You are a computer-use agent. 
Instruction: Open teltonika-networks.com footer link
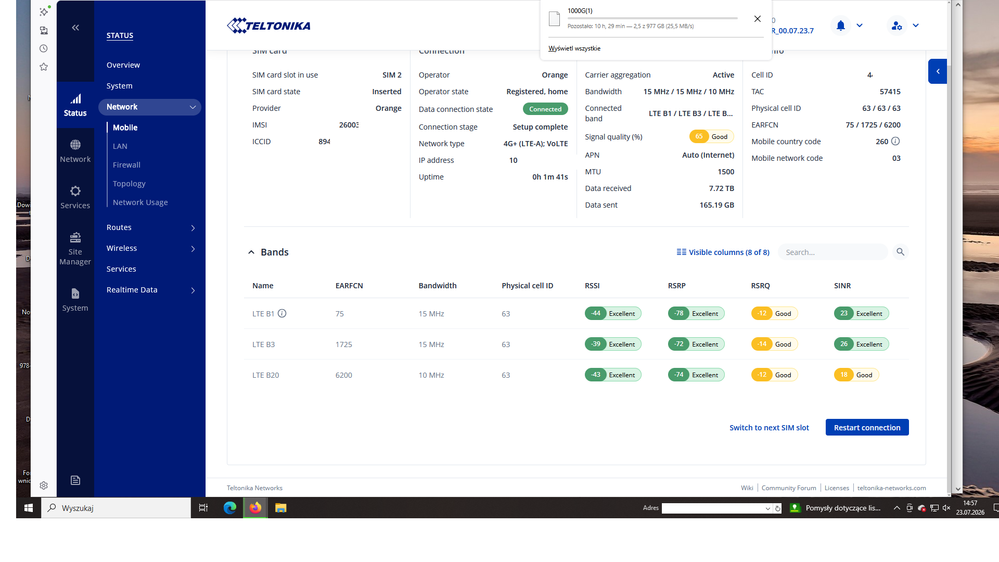click(891, 488)
